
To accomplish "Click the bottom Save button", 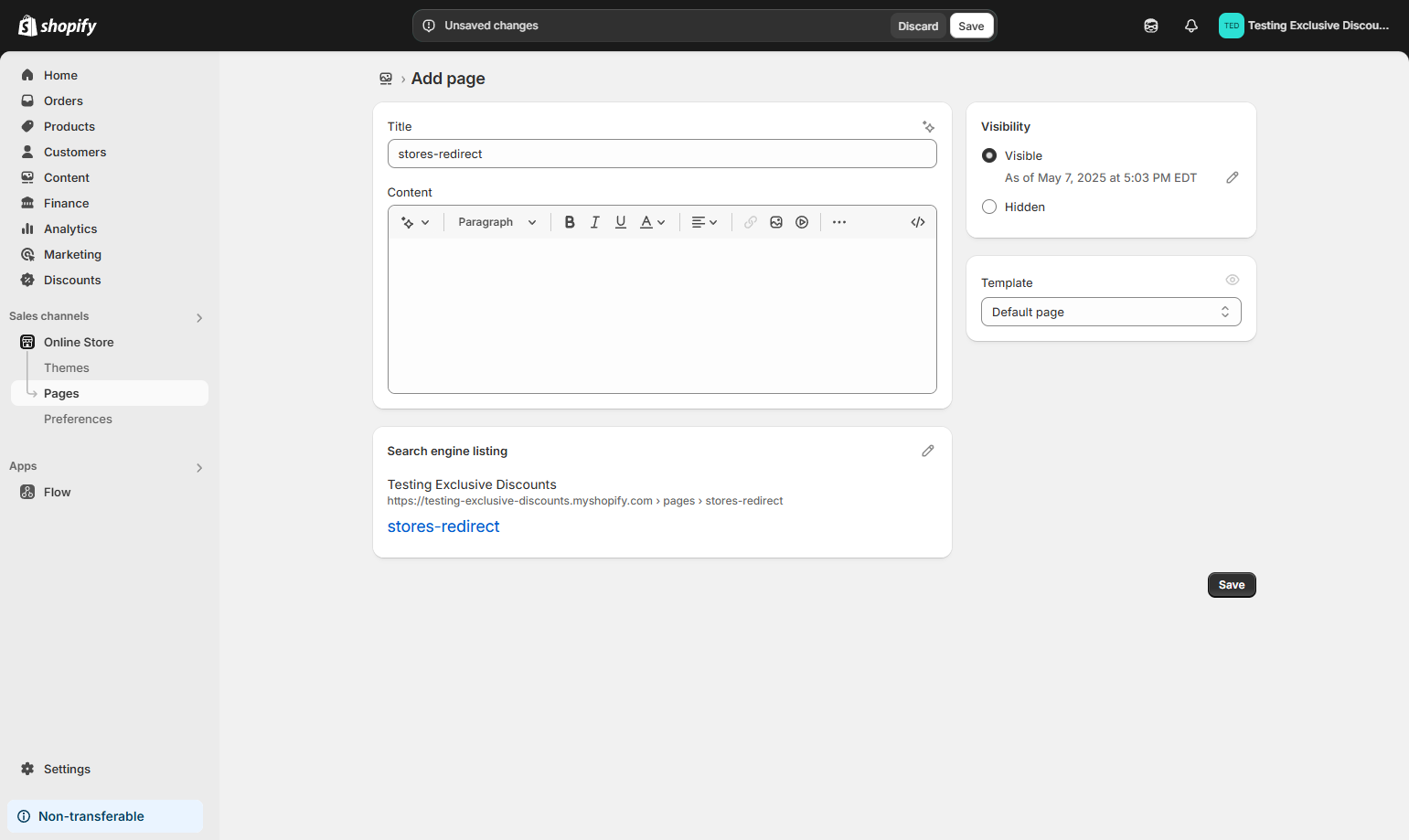I will 1232,585.
